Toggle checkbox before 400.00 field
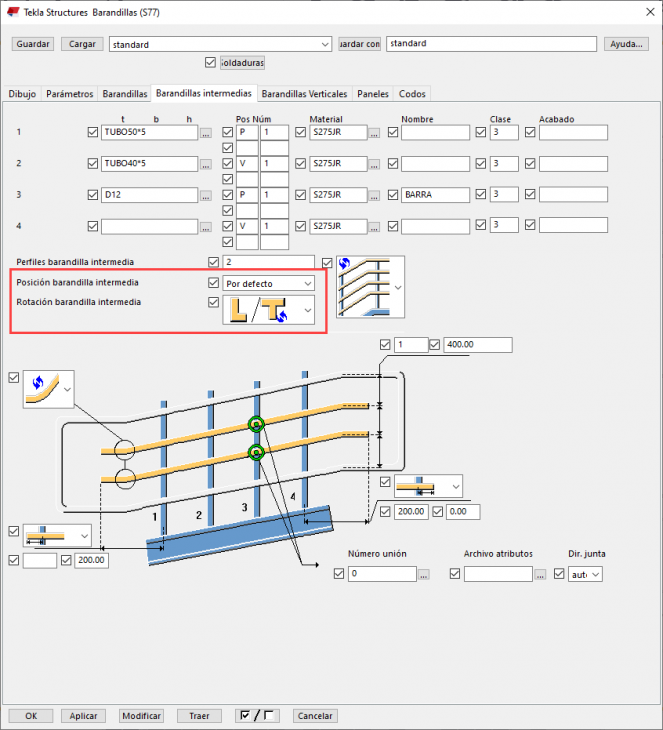 coord(434,345)
